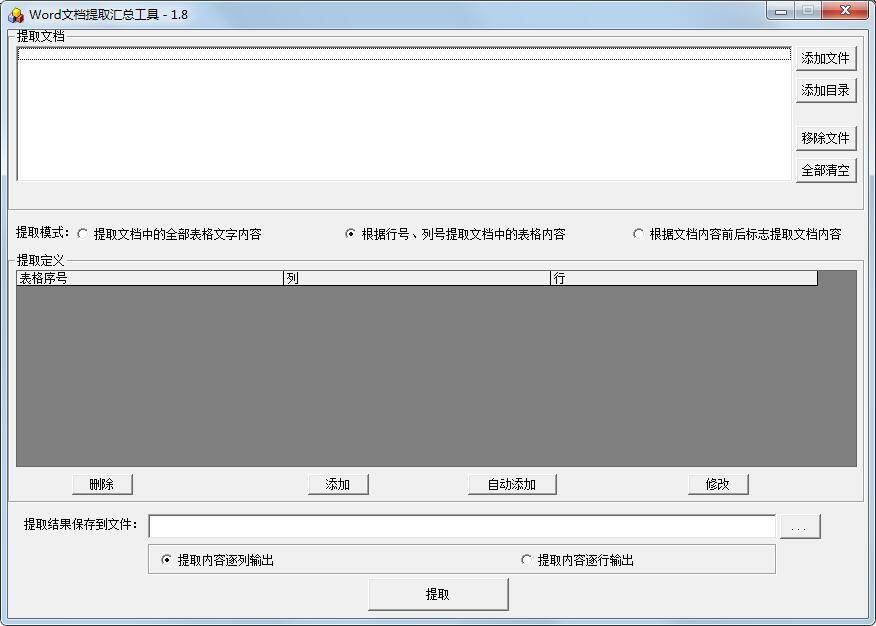Select 根据文档内容前后标志提取文档内容 mode
This screenshot has width=876, height=626.
(638, 233)
